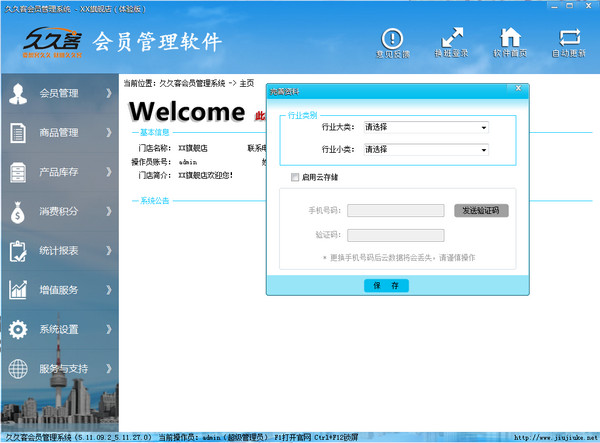Go to 软件首页 home icon
Image resolution: width=600 pixels, height=443 pixels.
click(509, 39)
